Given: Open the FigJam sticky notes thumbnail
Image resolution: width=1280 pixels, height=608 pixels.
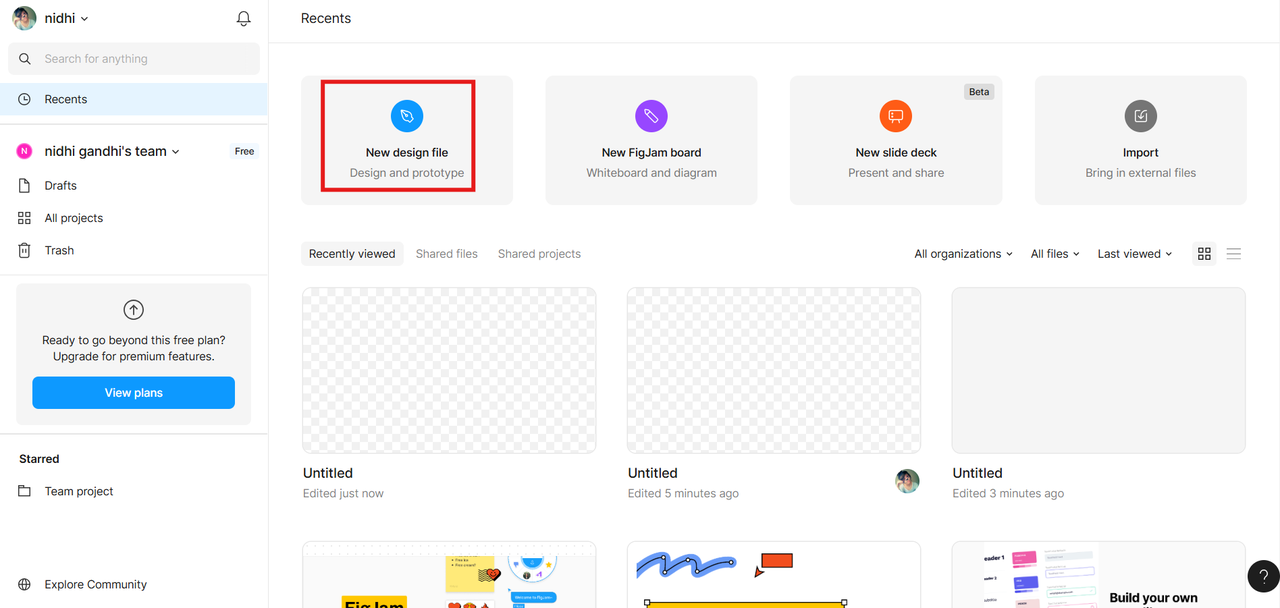Looking at the screenshot, I should pyautogui.click(x=449, y=574).
